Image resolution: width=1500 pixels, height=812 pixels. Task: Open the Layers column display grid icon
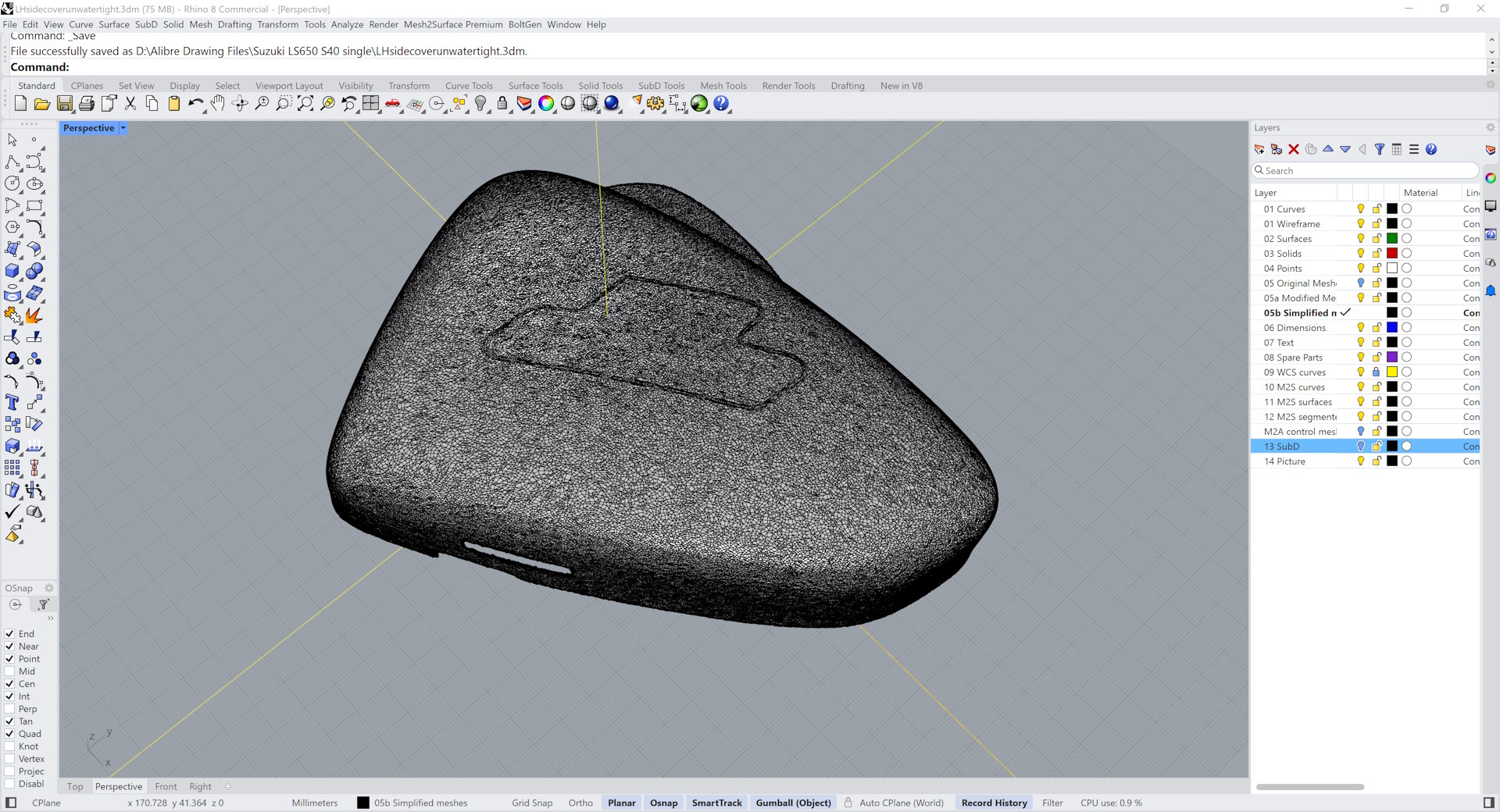coord(1397,149)
